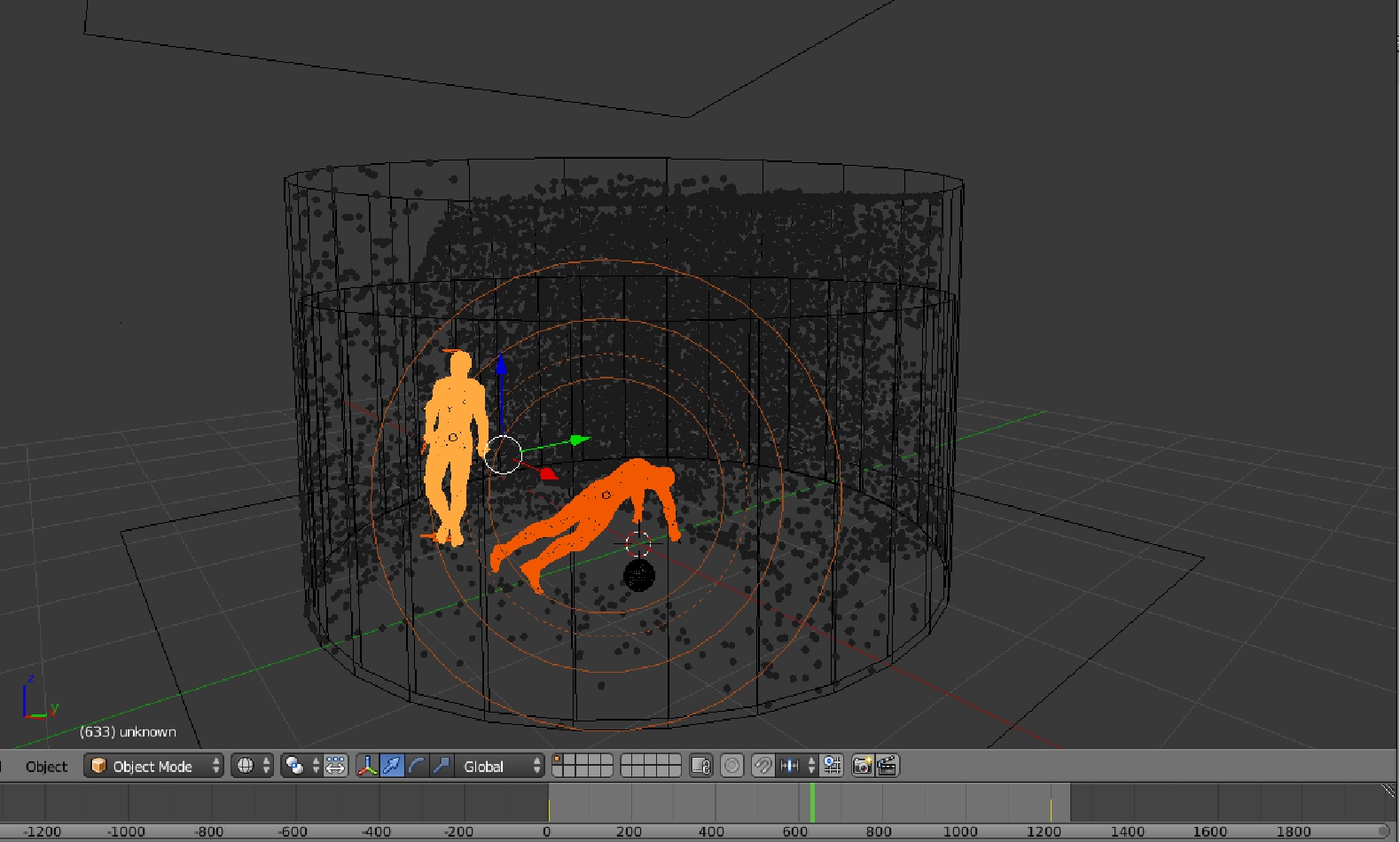Screen dimensions: 1400x842
Task: Select the translate manipulator arrow icon
Action: pos(392,766)
